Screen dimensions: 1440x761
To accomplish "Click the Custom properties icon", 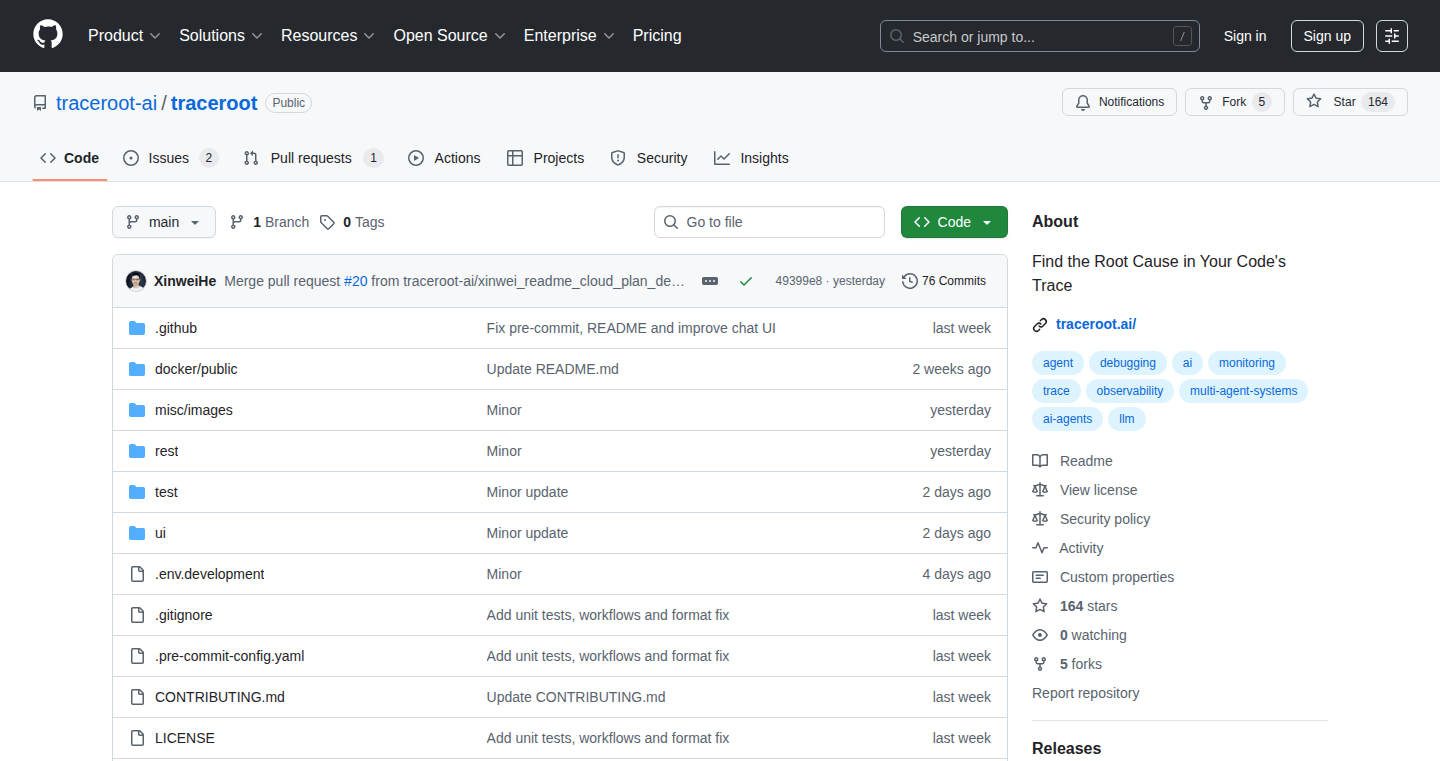I will (1040, 577).
